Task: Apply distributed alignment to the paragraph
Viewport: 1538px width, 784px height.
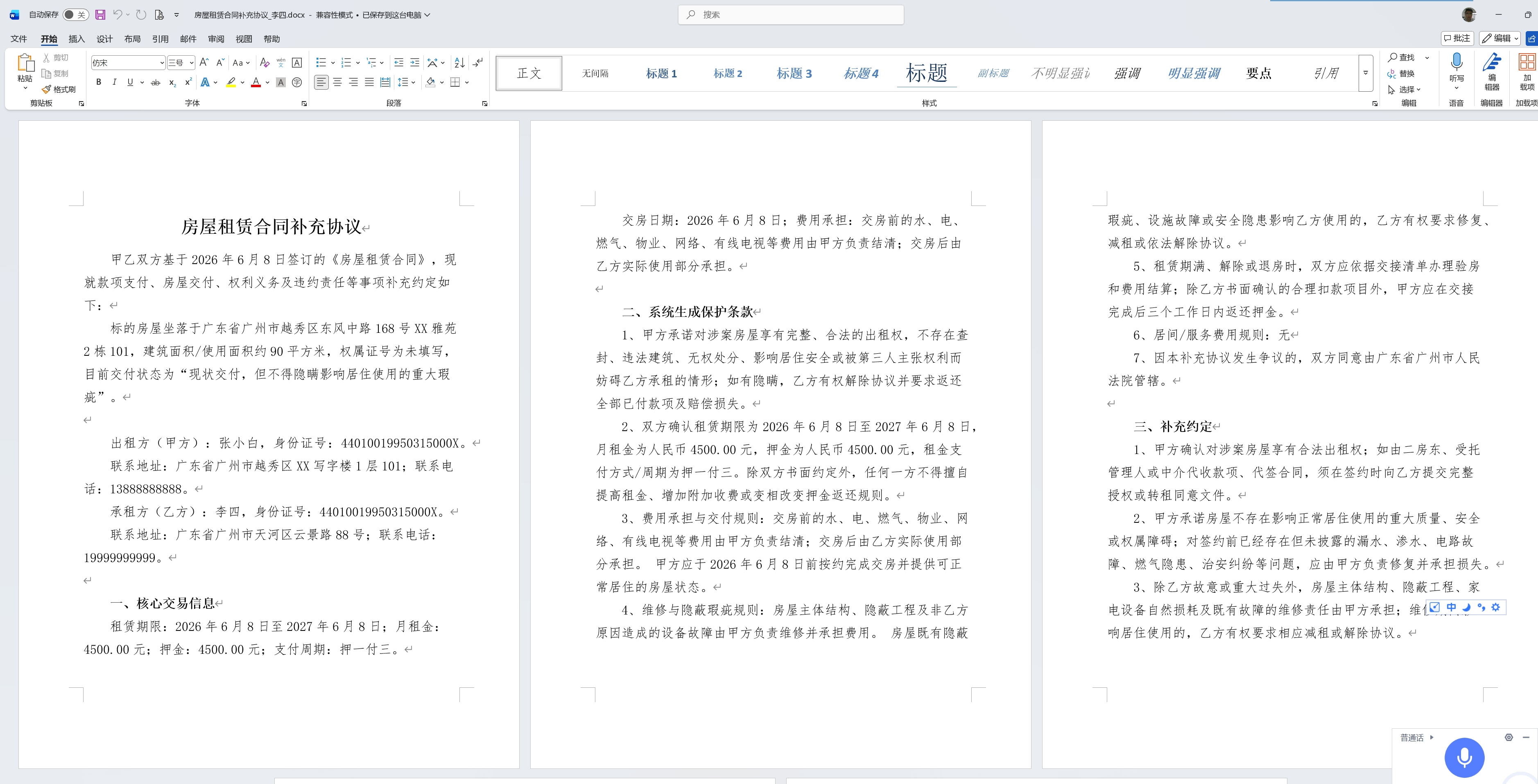Action: tap(386, 82)
